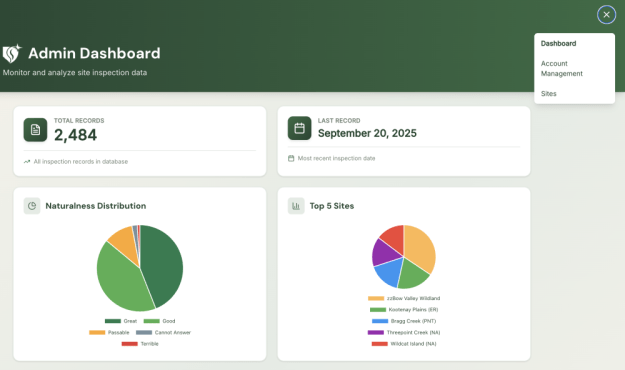Select the orange slice in Top 5 Sites pie
Viewport: 625px width, 370px height.
click(420, 247)
